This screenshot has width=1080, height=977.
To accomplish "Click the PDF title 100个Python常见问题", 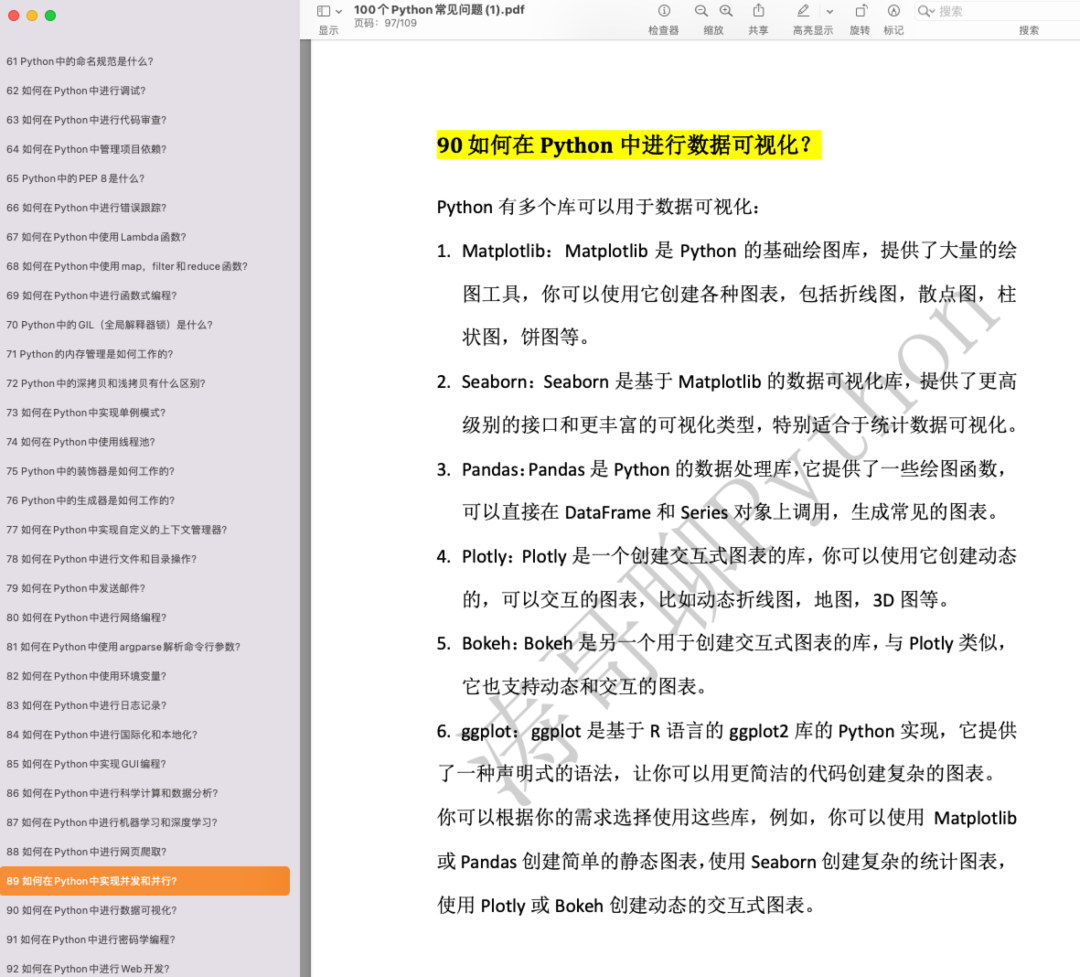I will pos(439,10).
